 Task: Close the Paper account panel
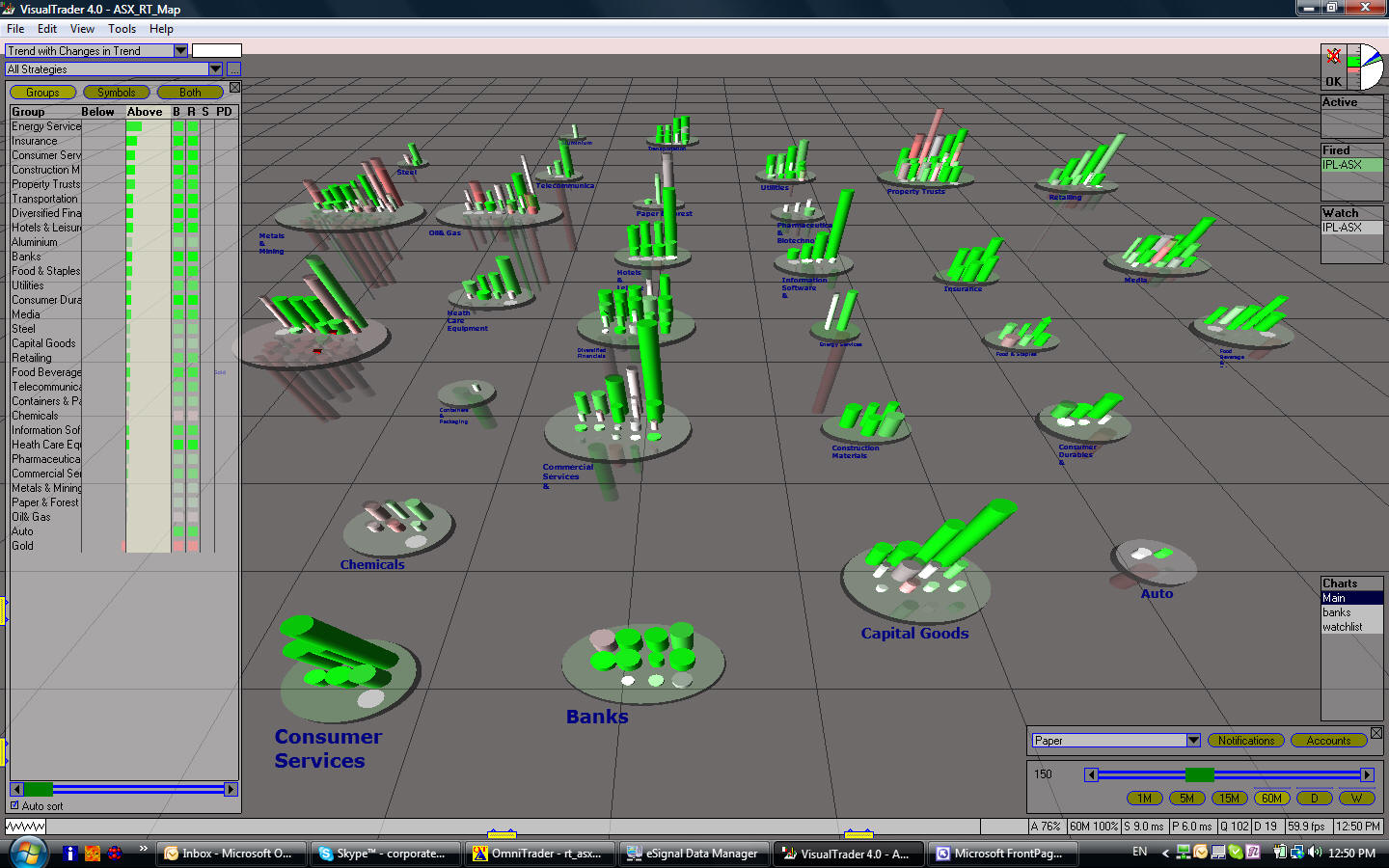click(1376, 733)
